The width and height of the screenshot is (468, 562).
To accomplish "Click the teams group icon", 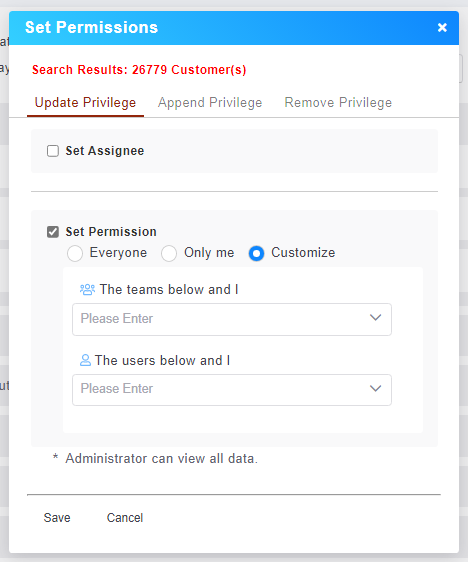I will click(x=87, y=289).
